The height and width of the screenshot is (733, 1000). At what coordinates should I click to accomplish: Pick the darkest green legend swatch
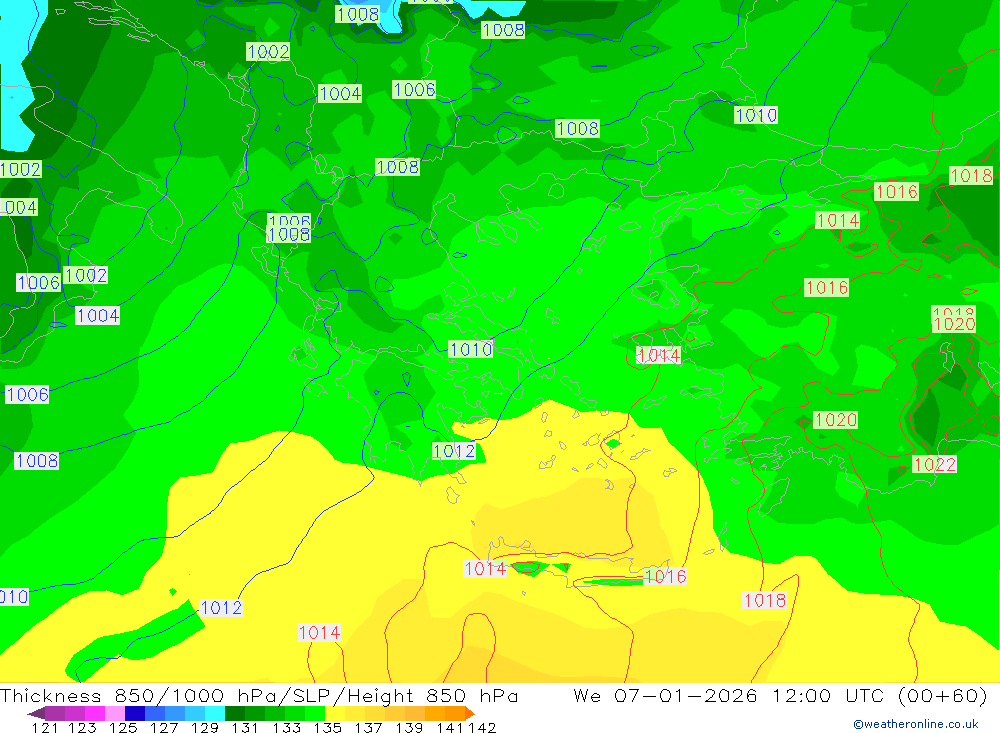[235, 713]
